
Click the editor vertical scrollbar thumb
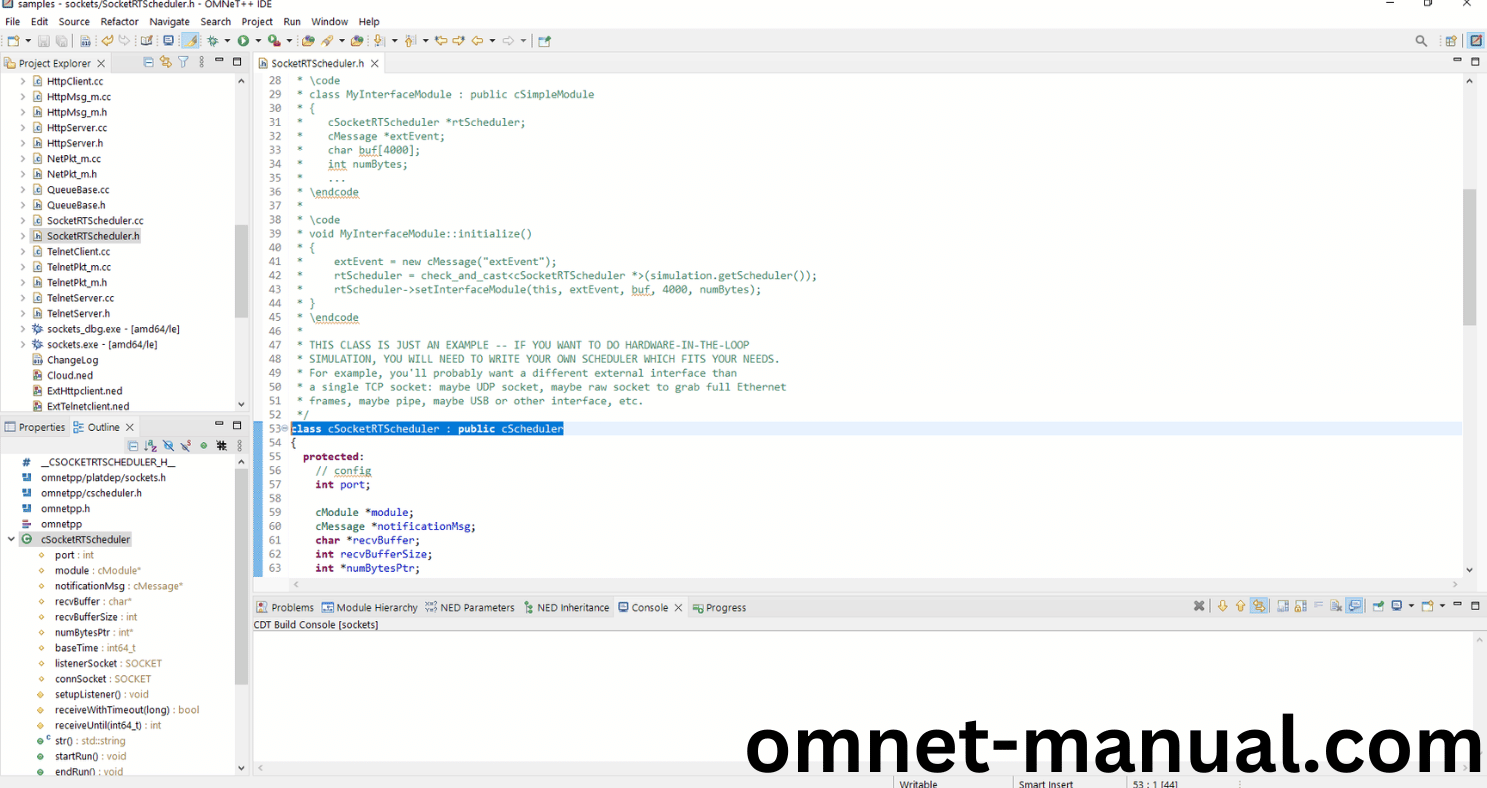pyautogui.click(x=1469, y=257)
